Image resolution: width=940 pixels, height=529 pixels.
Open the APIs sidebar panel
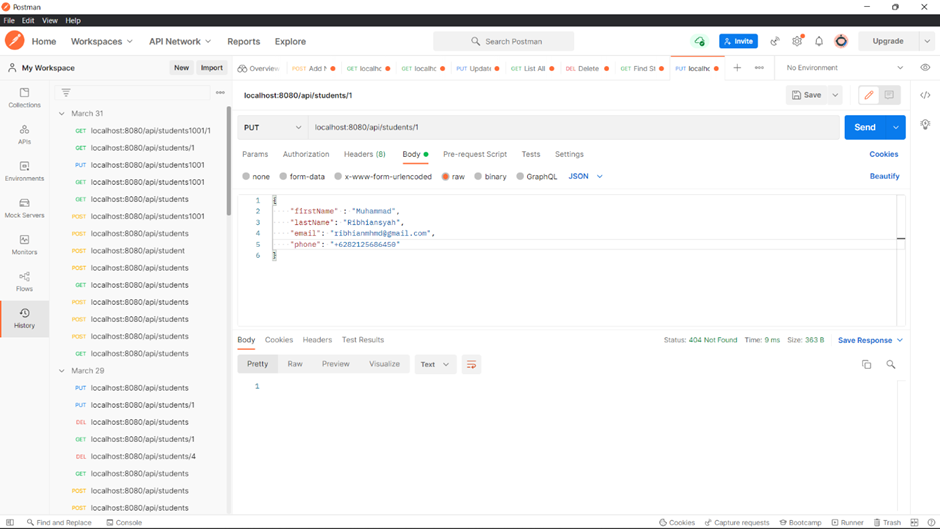[x=24, y=134]
